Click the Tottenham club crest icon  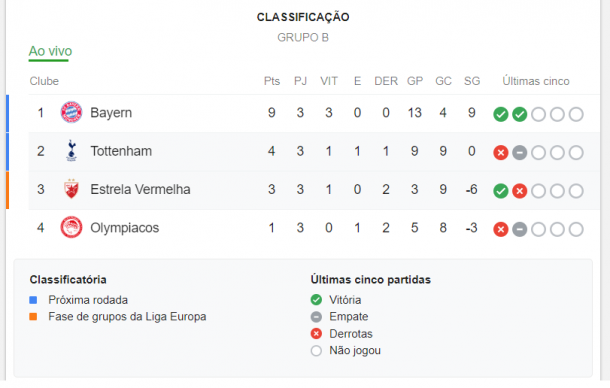tap(71, 151)
